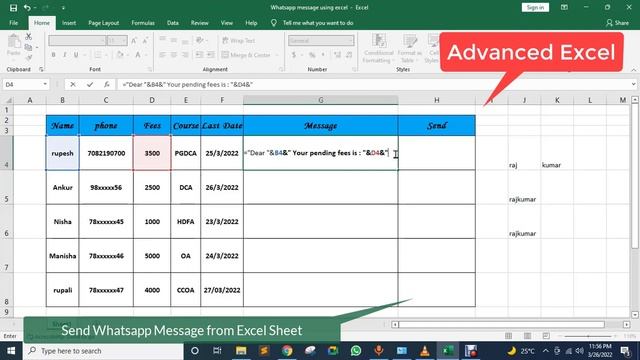The height and width of the screenshot is (360, 640).
Task: Click the Orientation text-angle icon
Action: 200,40
